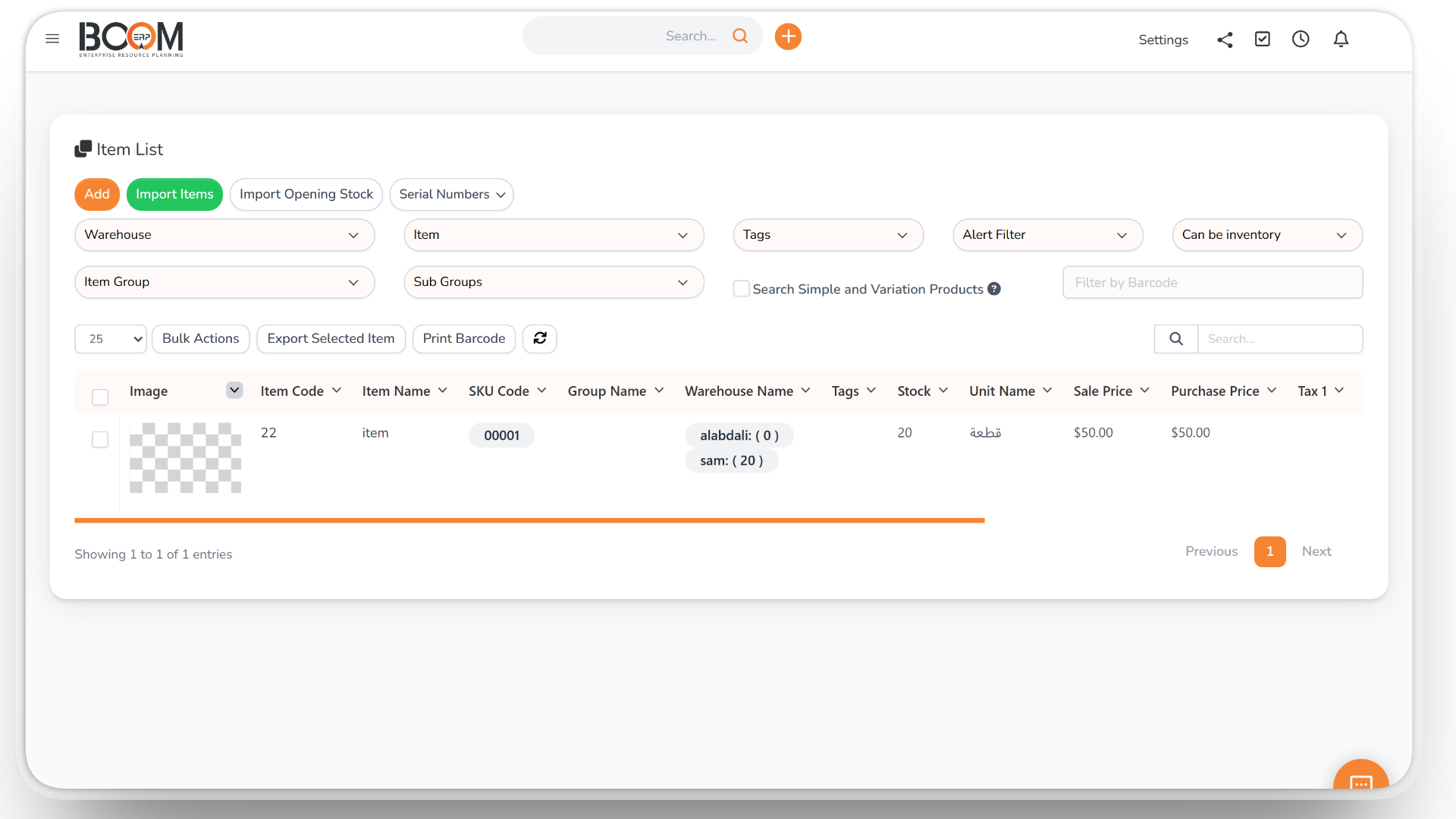The image size is (1456, 819).
Task: Expand the Alert Filter dropdown
Action: point(1048,235)
